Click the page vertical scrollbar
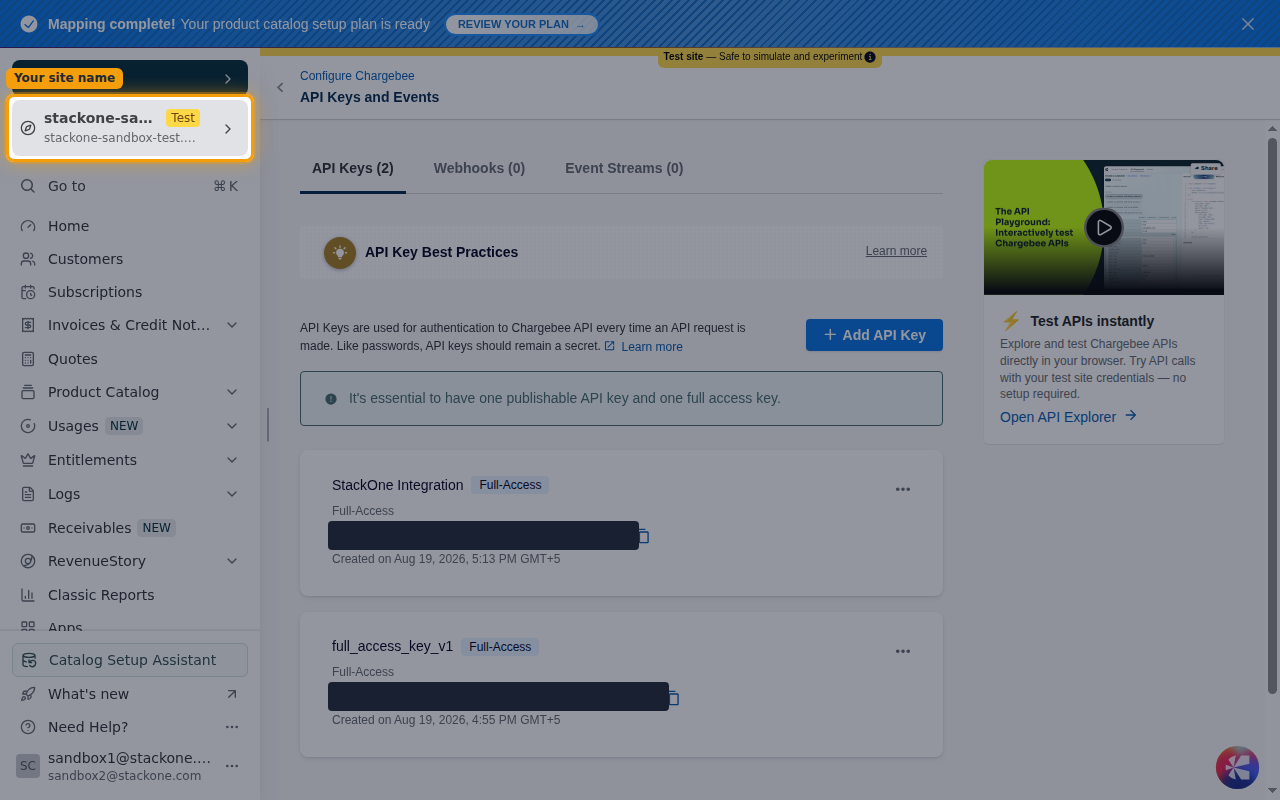 click(1272, 416)
